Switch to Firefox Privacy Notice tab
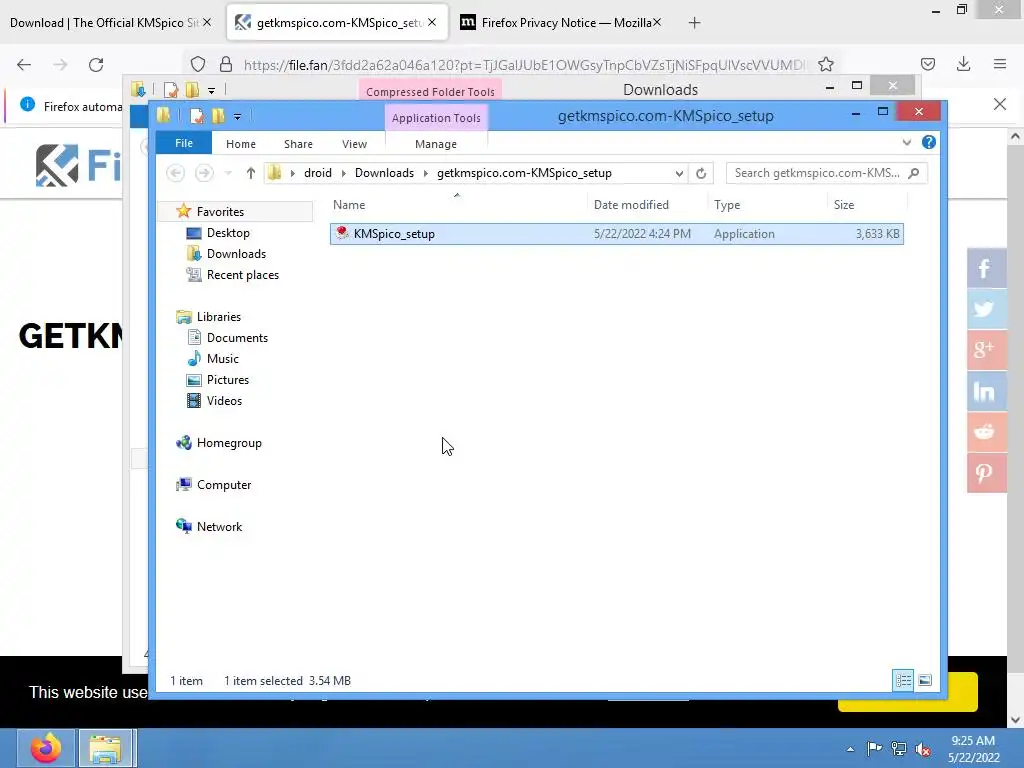The width and height of the screenshot is (1024, 768). click(x=567, y=23)
